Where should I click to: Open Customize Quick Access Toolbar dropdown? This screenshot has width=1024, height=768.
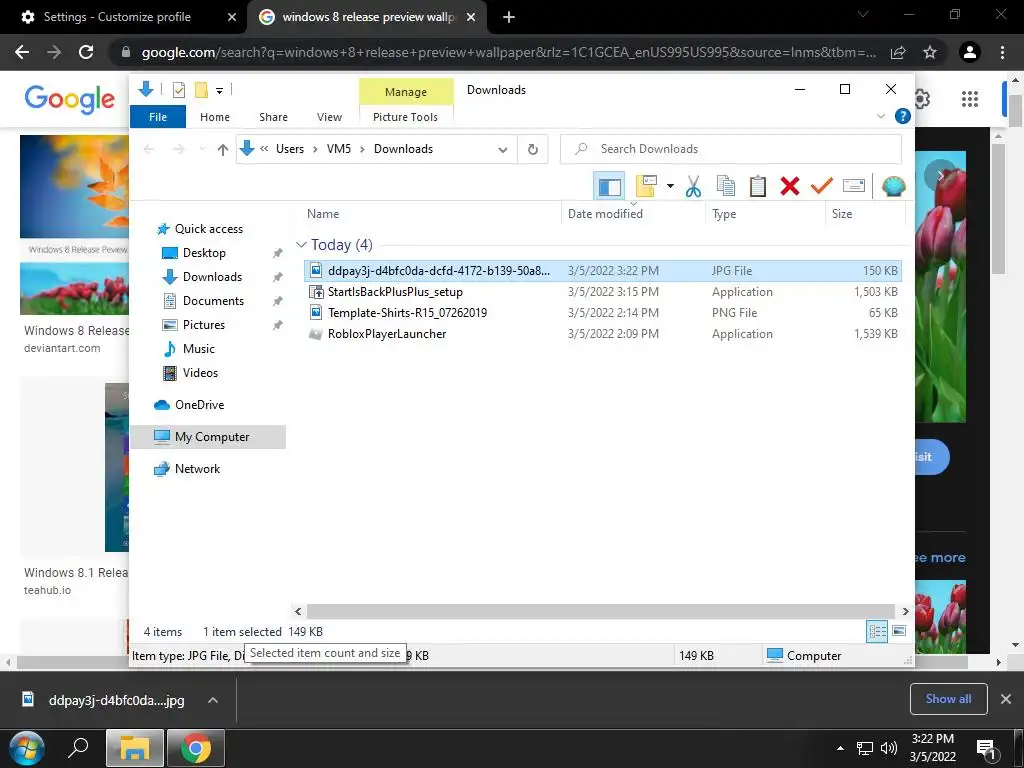point(219,91)
